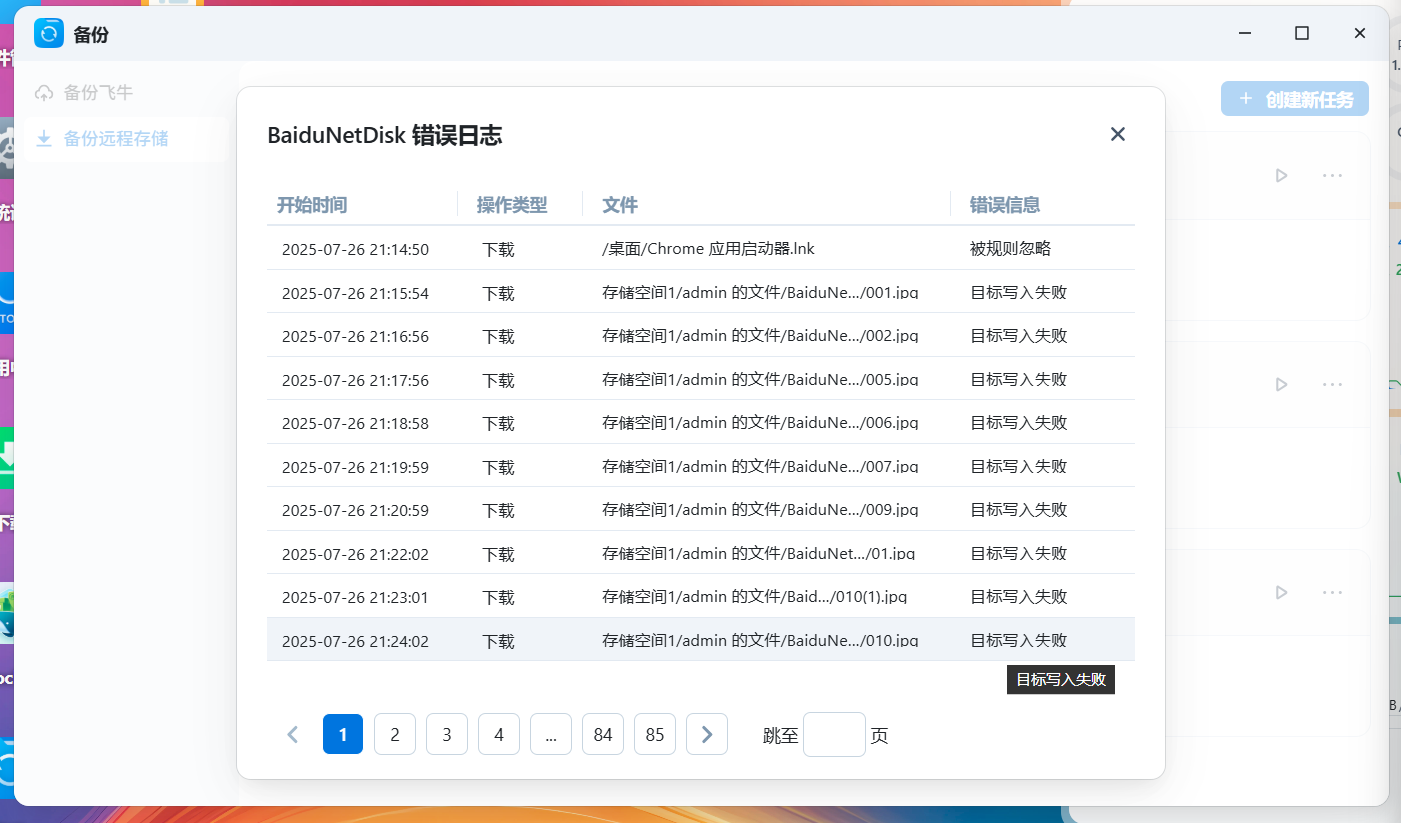Open more options for third backup task
This screenshot has height=823, width=1401.
click(x=1332, y=592)
